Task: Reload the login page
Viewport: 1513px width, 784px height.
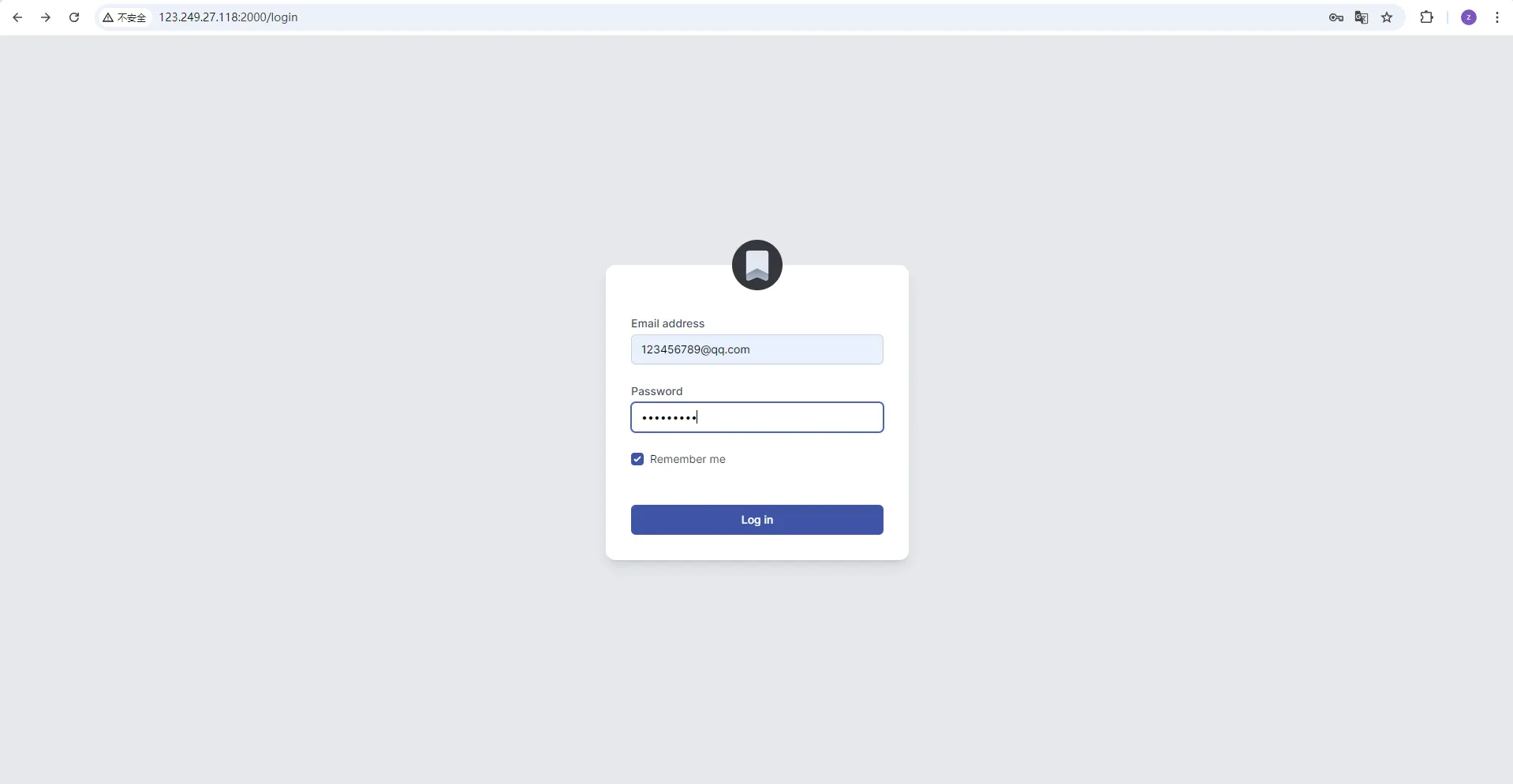Action: [x=74, y=17]
